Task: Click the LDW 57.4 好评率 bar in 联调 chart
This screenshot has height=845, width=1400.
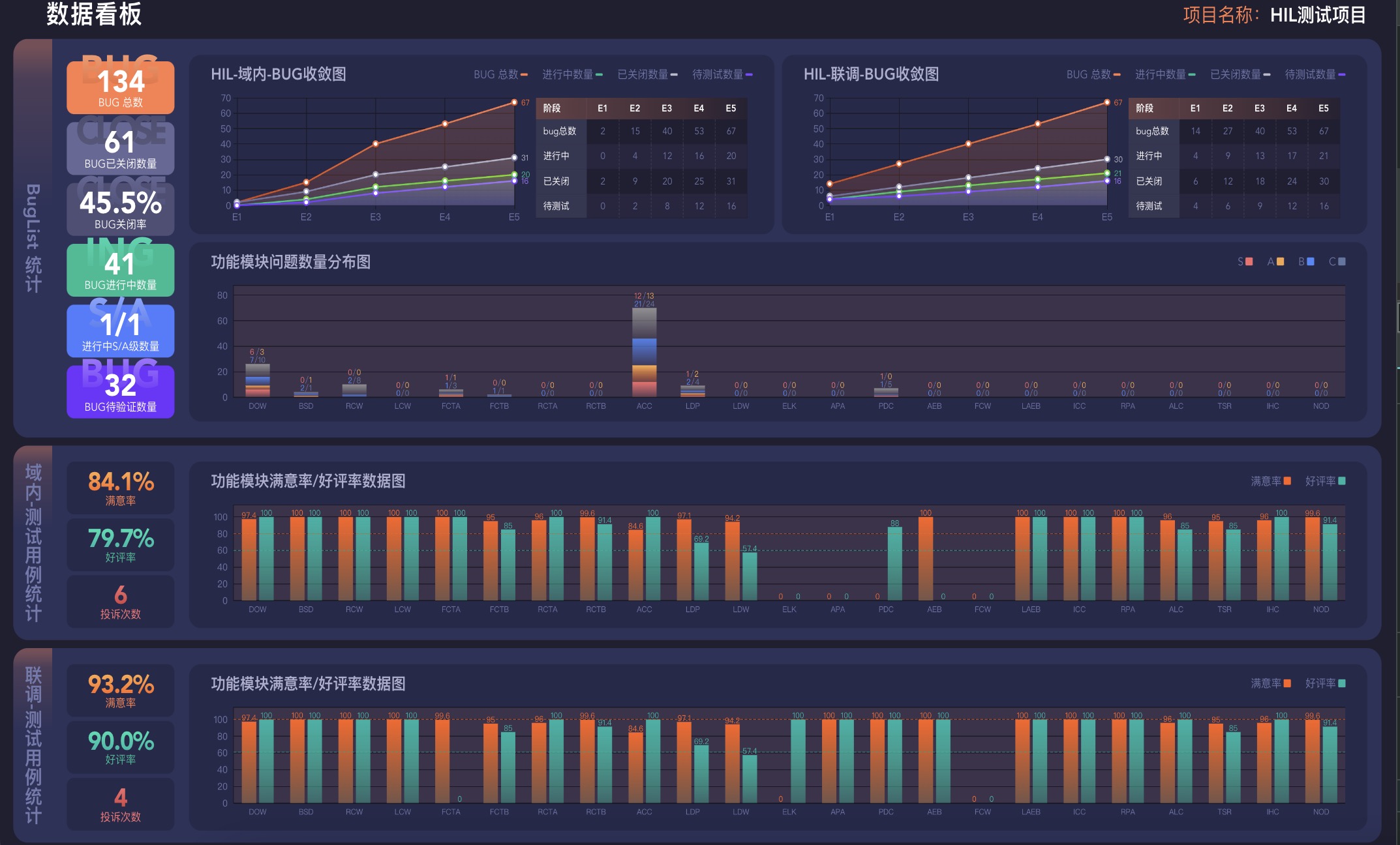Action: pos(750,778)
